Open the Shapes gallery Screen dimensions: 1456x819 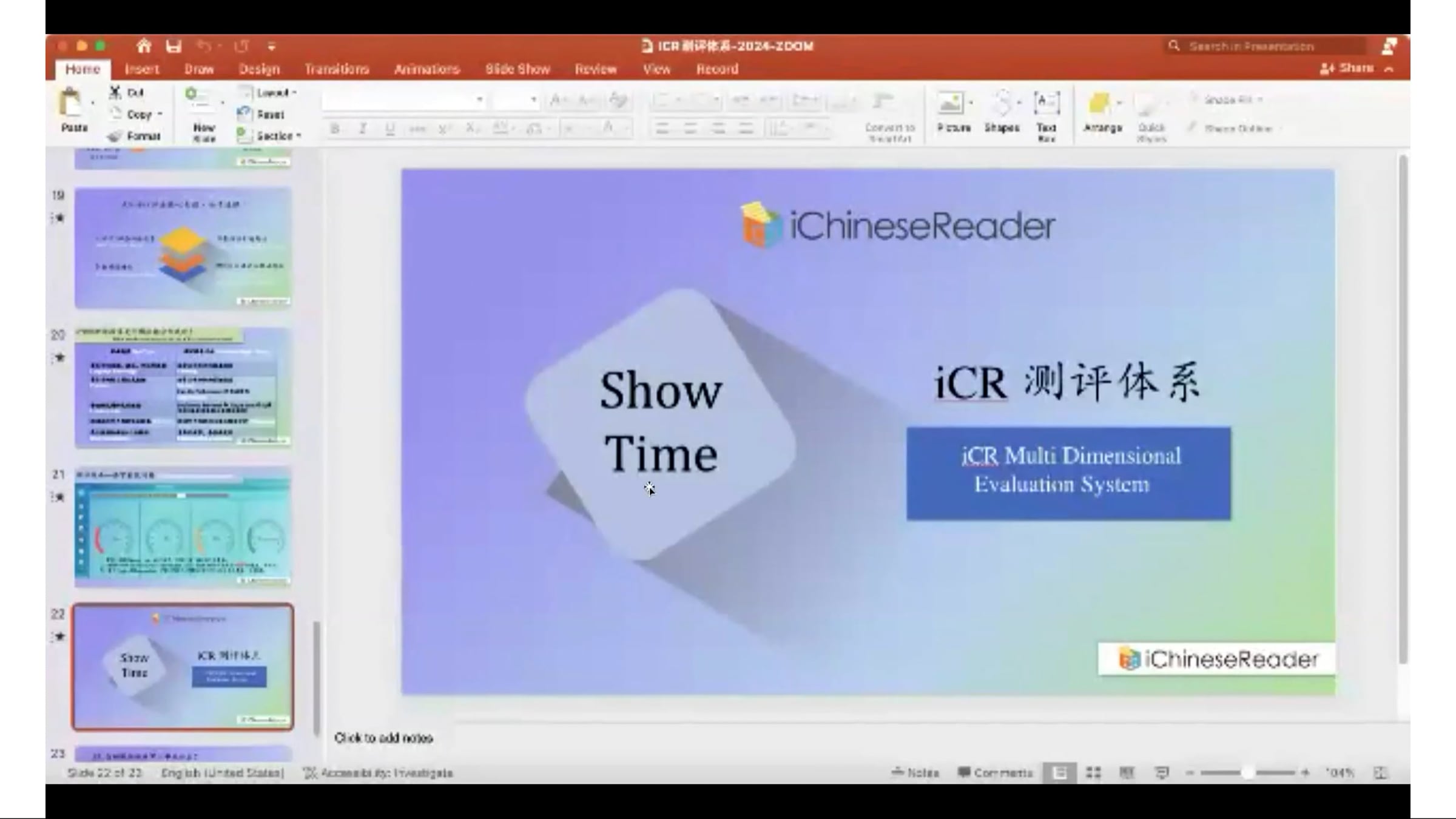pos(1002,104)
